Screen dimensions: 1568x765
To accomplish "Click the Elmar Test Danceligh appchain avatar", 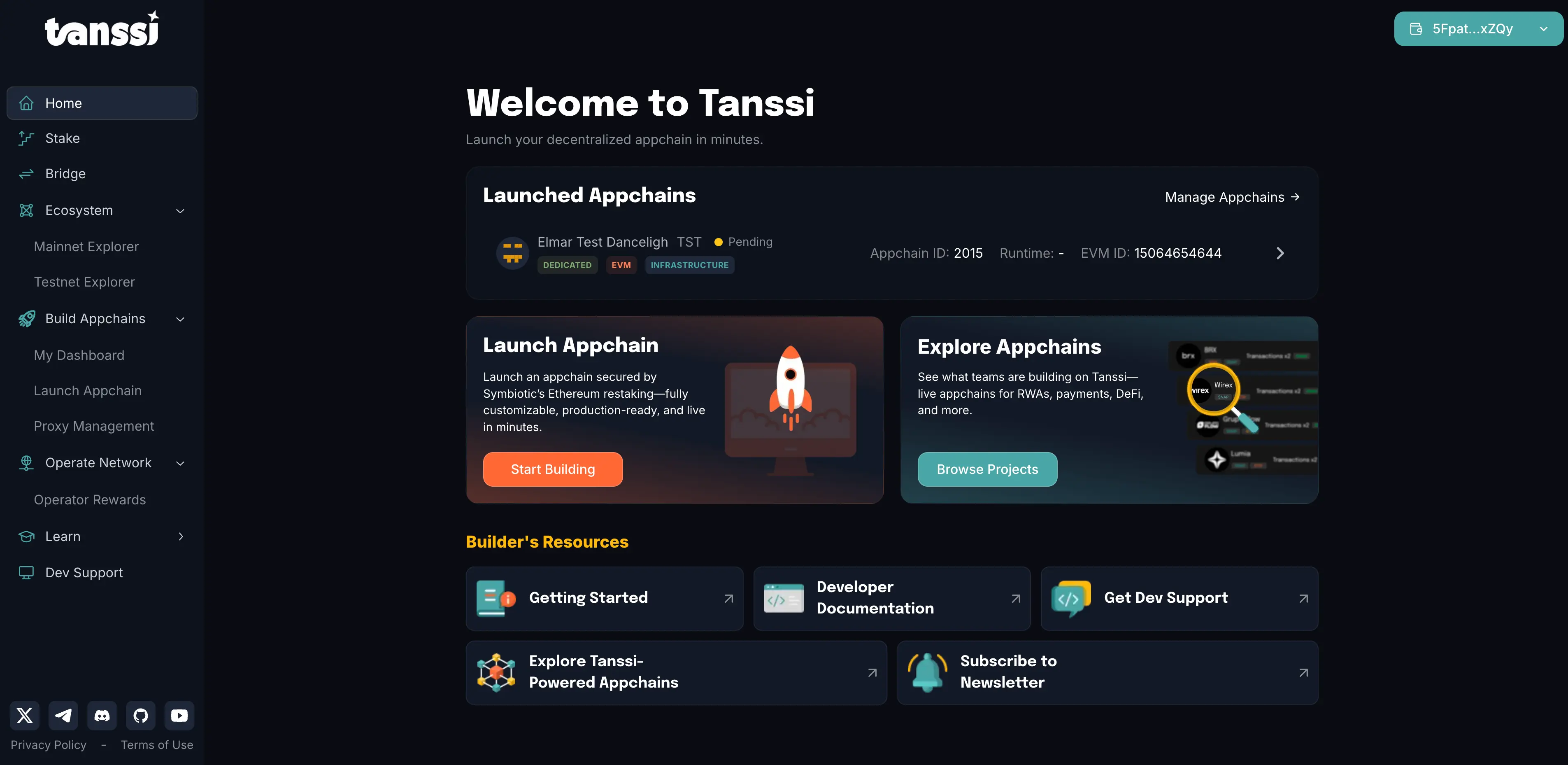I will click(512, 253).
